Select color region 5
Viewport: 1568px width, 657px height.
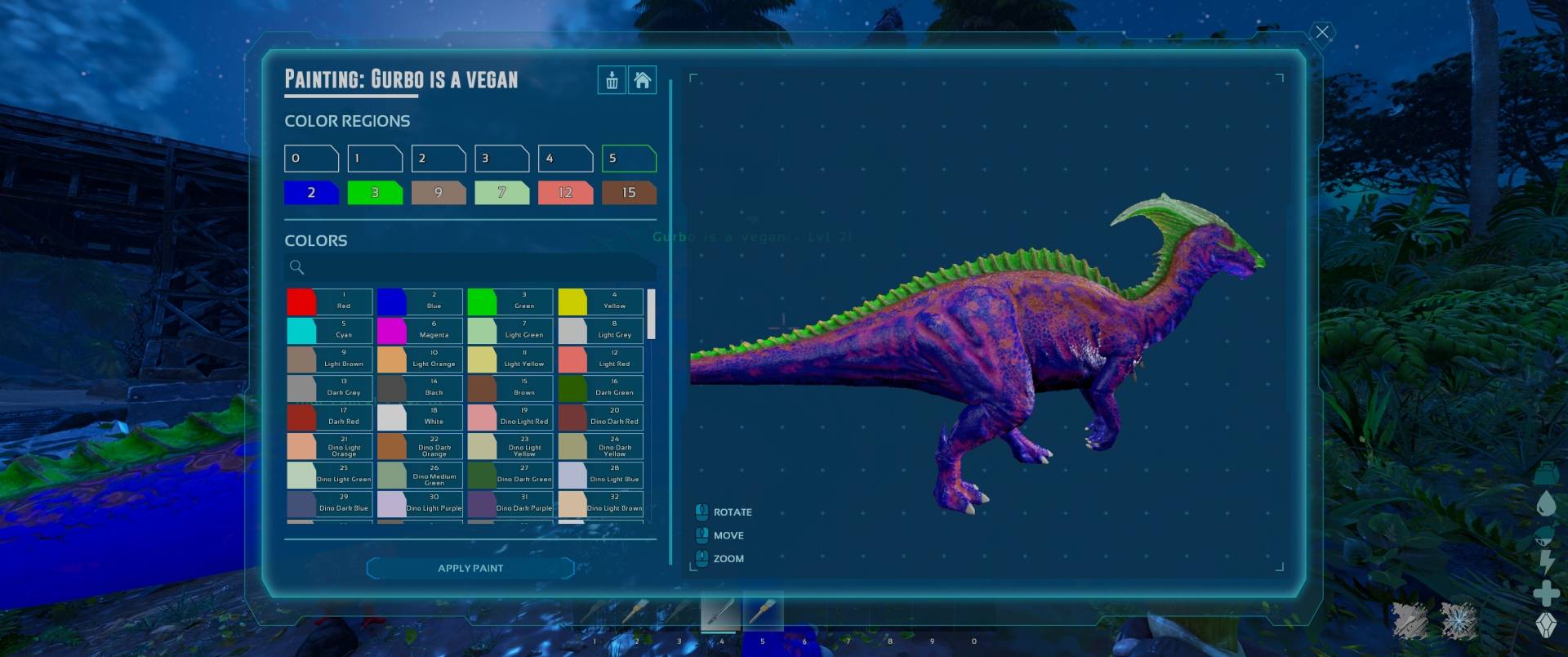click(x=628, y=159)
